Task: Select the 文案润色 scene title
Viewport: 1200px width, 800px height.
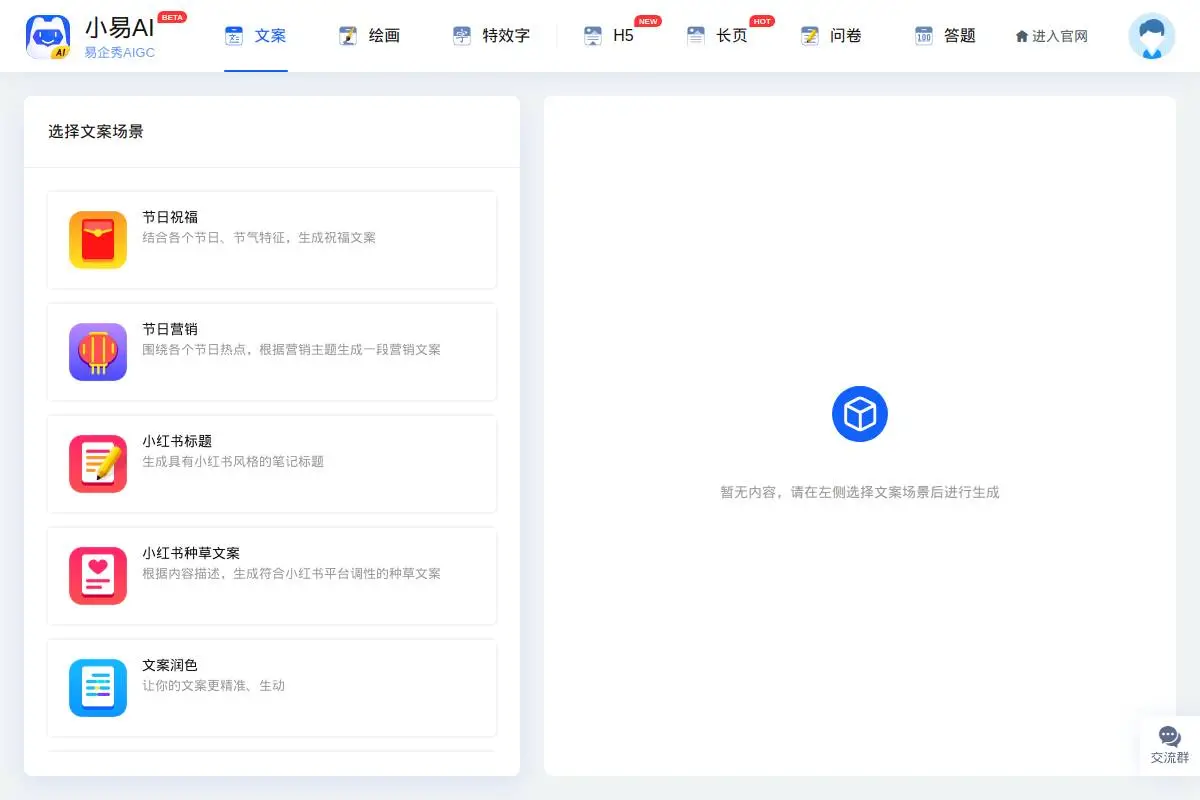Action: point(170,665)
